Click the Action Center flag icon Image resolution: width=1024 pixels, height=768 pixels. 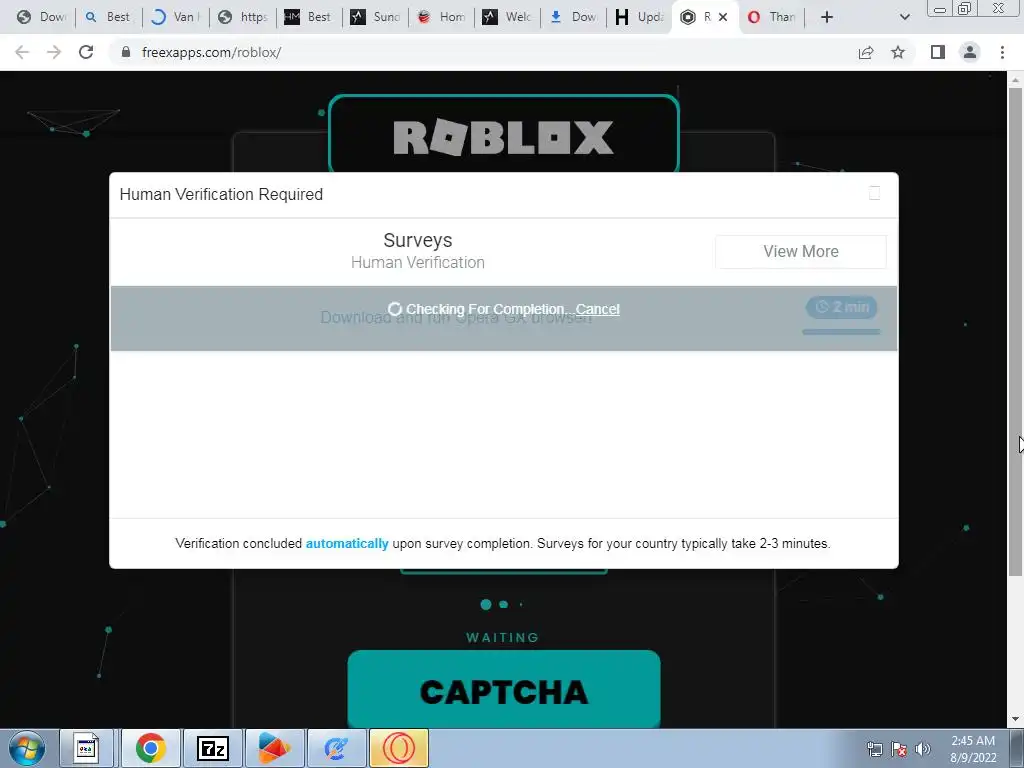899,749
